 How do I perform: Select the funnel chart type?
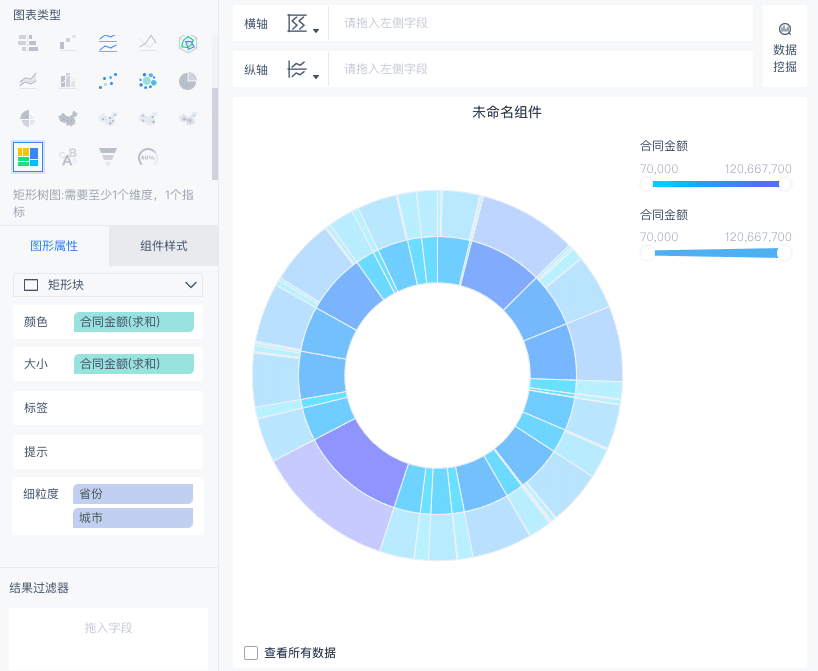[108, 157]
